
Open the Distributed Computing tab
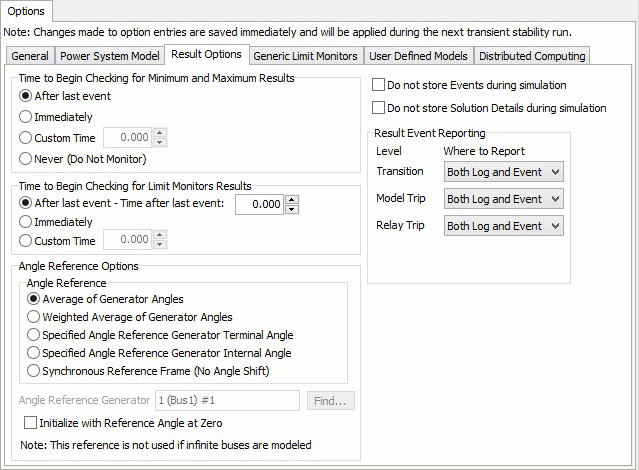click(x=531, y=56)
